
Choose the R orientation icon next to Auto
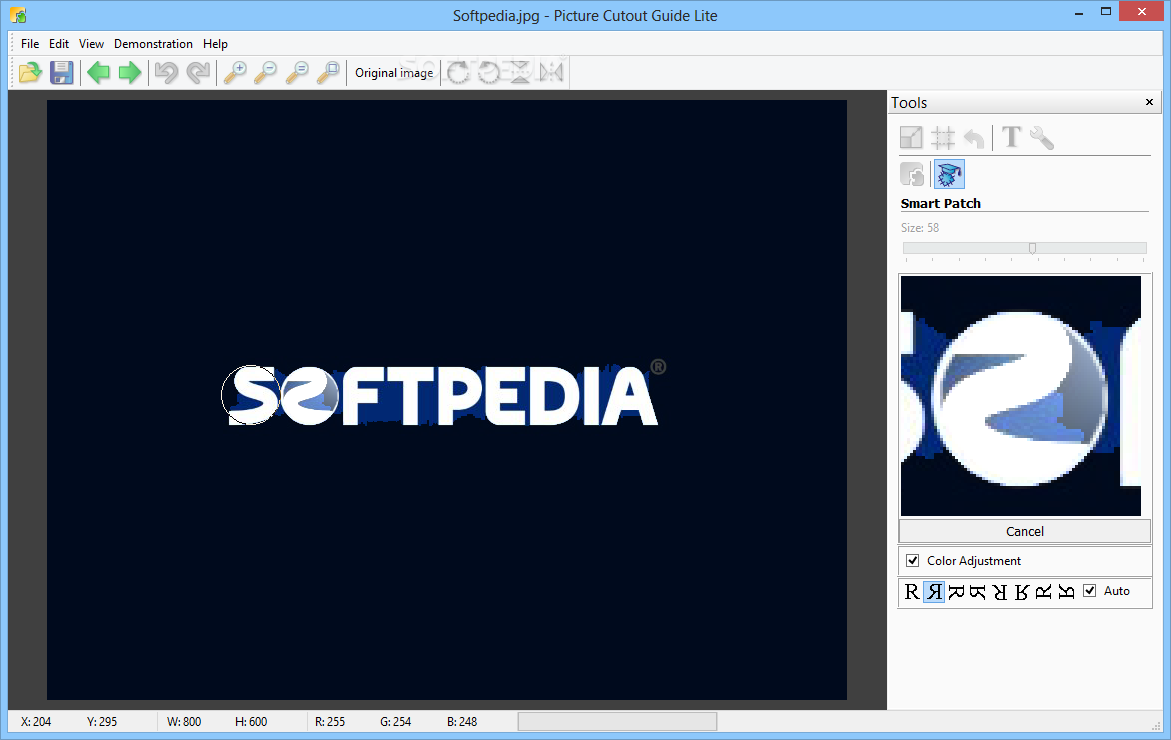(x=1066, y=591)
